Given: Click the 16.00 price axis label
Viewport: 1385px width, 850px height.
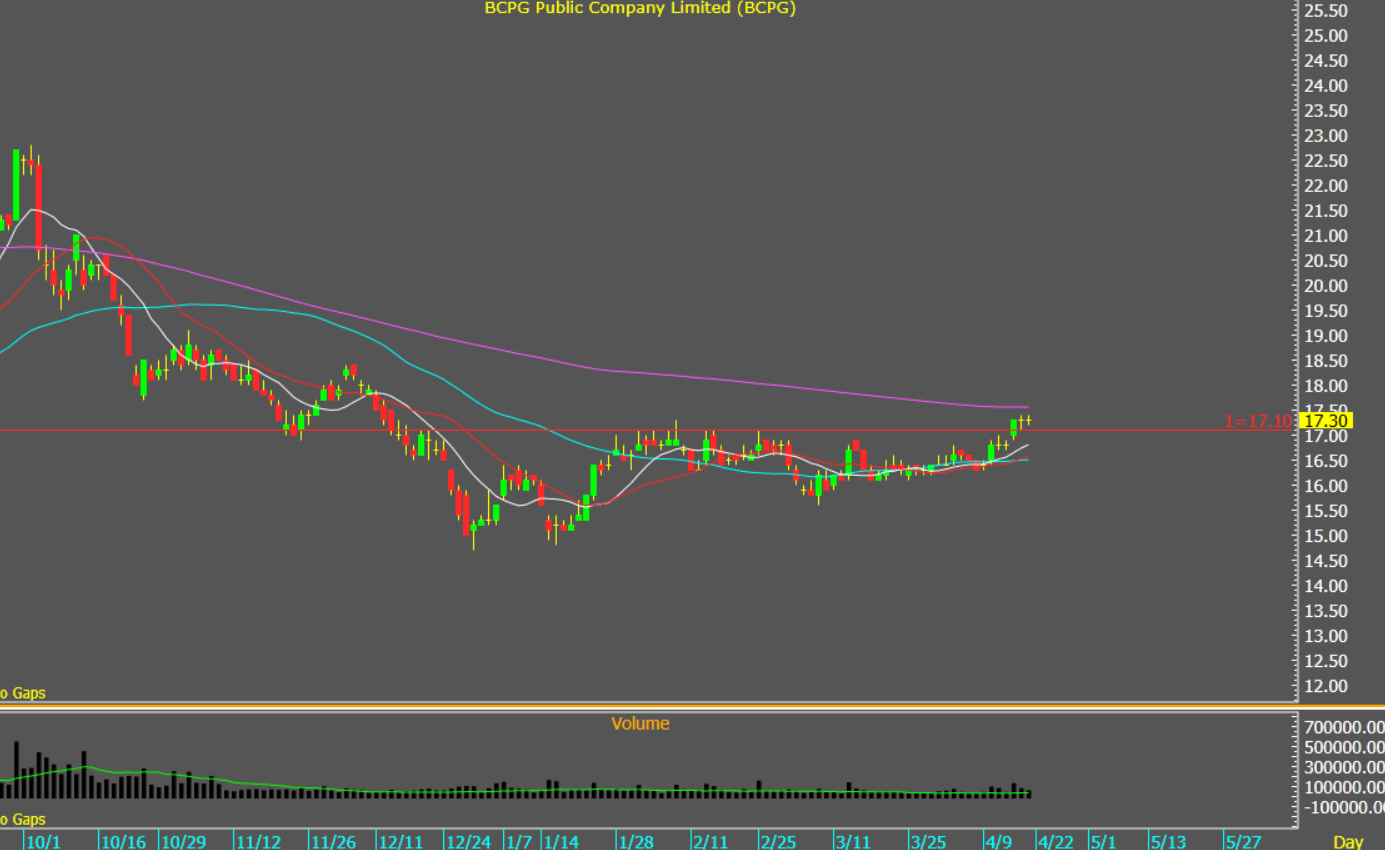Looking at the screenshot, I should [1324, 487].
